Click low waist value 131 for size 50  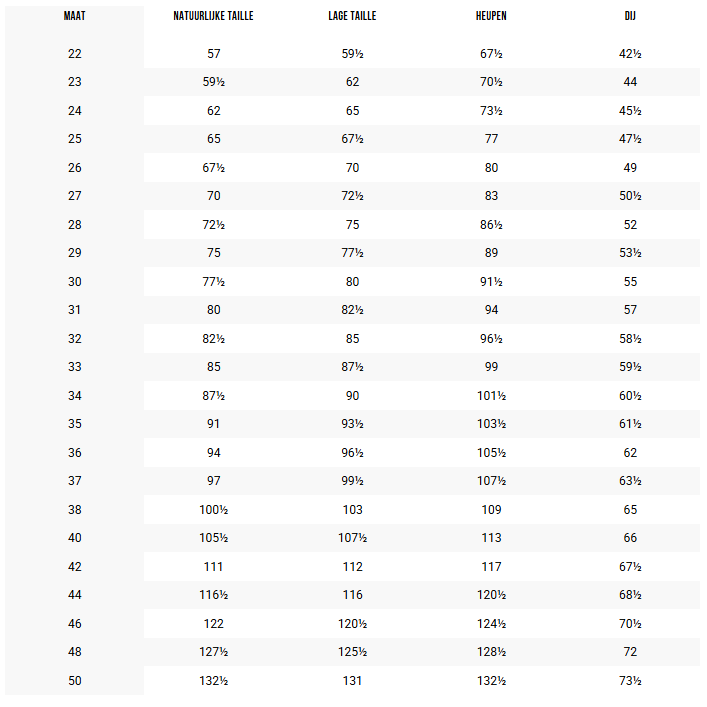353,681
